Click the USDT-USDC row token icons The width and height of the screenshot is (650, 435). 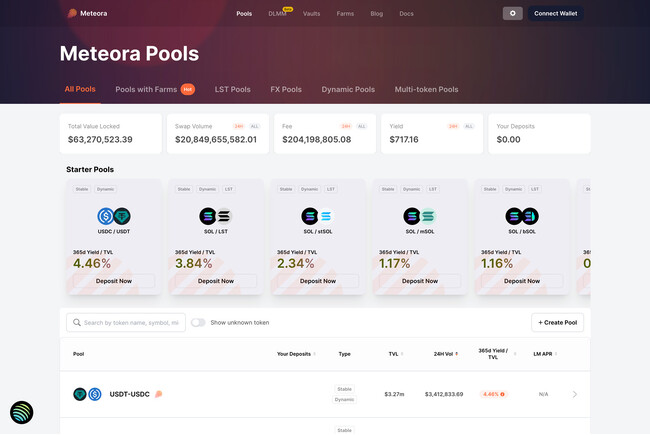[x=87, y=394]
